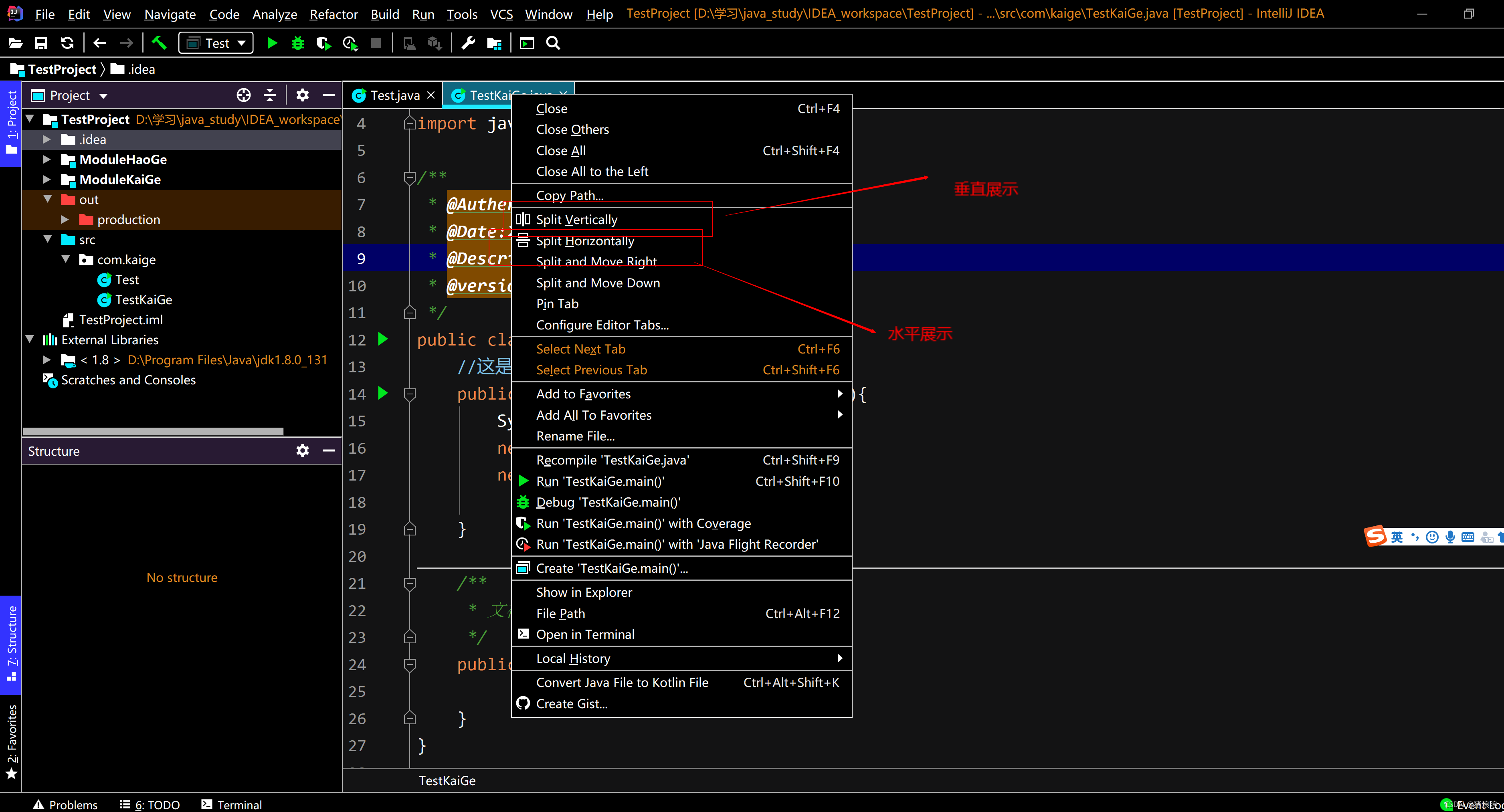The height and width of the screenshot is (812, 1504).
Task: Collapse the out folder
Action: click(48, 199)
